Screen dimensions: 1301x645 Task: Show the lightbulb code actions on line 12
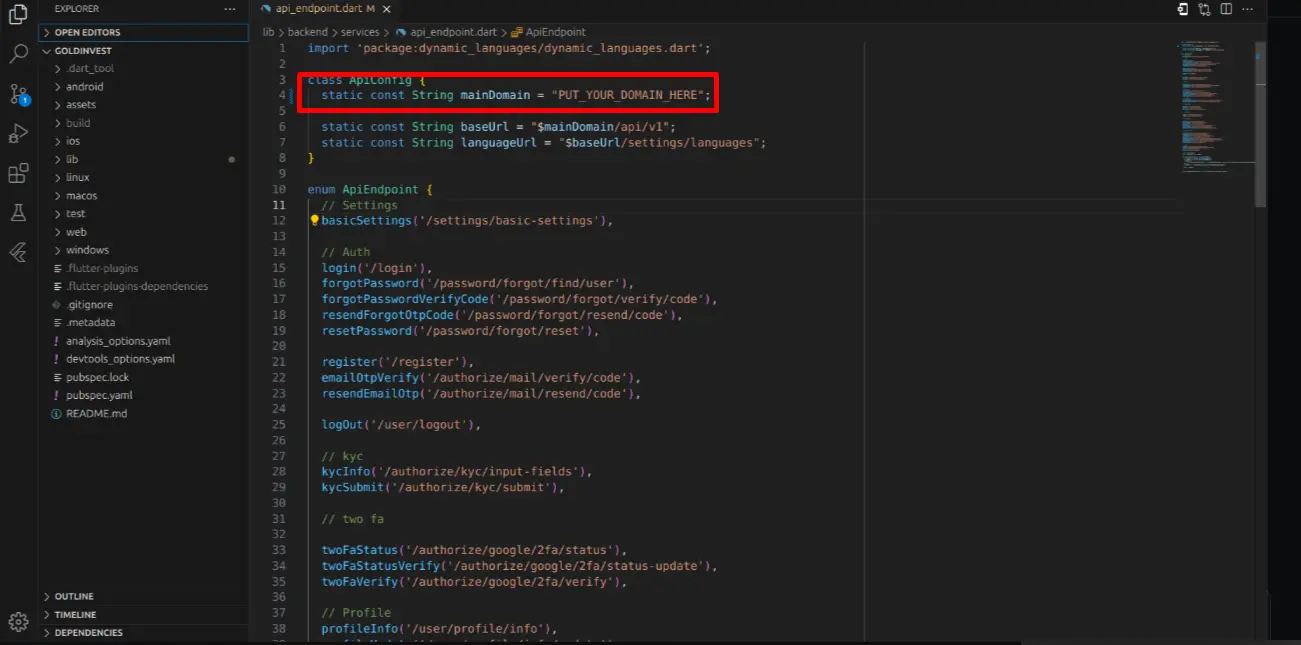click(314, 220)
